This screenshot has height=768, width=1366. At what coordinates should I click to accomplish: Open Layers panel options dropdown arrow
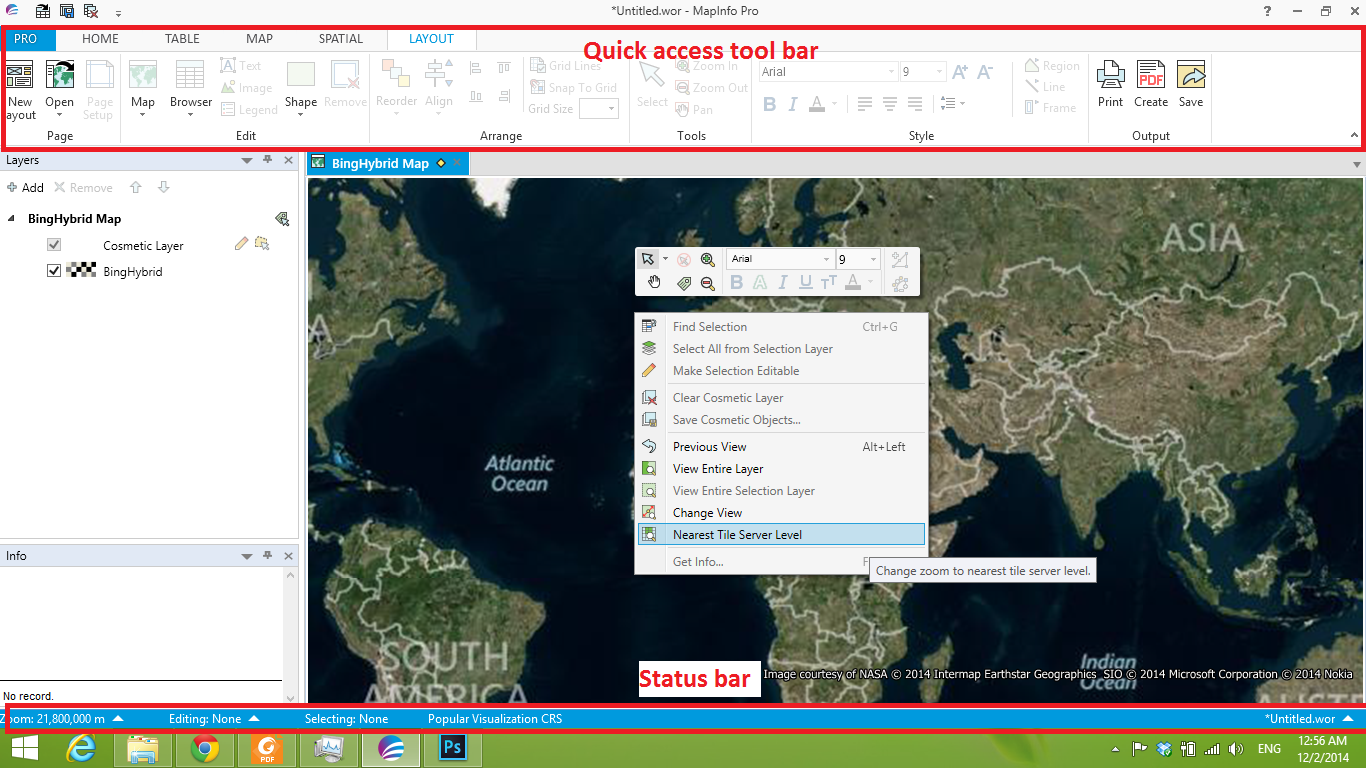247,160
